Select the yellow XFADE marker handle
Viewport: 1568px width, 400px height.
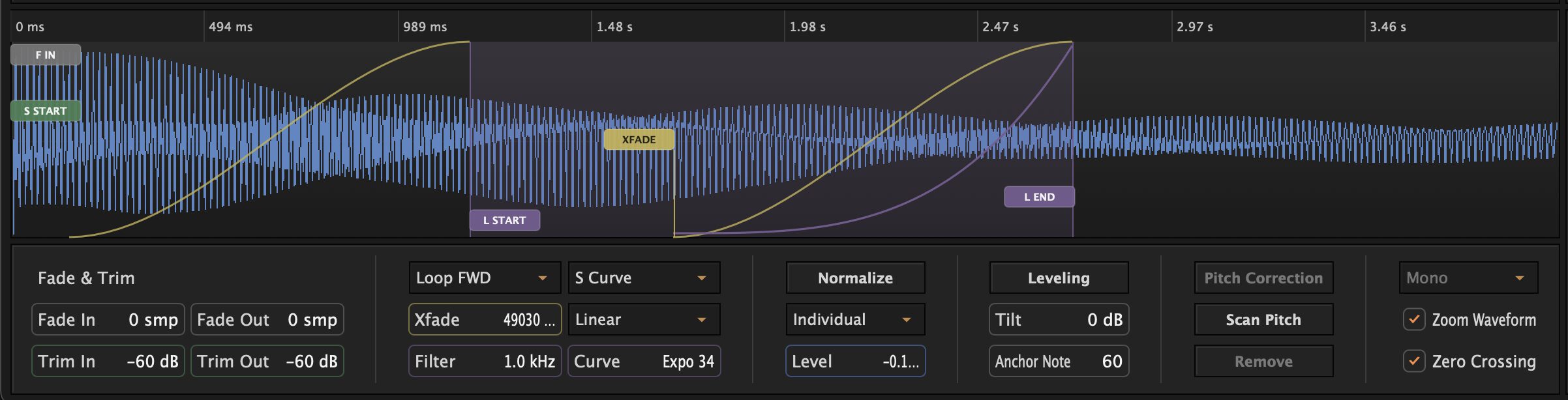[639, 140]
